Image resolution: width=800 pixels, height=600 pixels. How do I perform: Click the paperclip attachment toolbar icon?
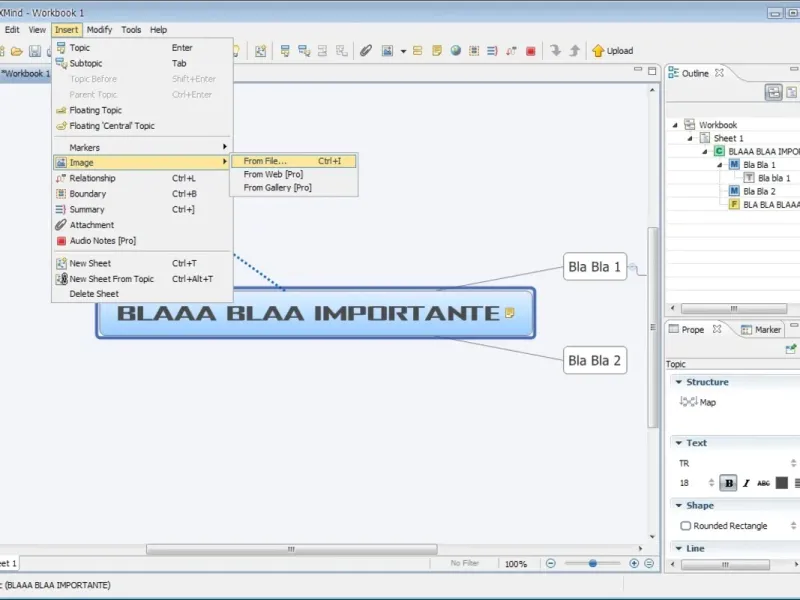pos(366,51)
